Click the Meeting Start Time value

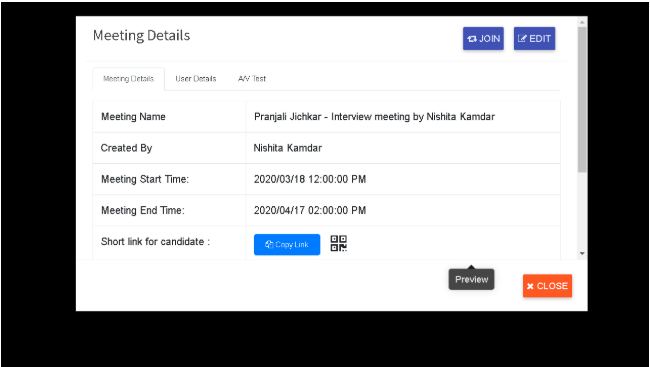[310, 179]
